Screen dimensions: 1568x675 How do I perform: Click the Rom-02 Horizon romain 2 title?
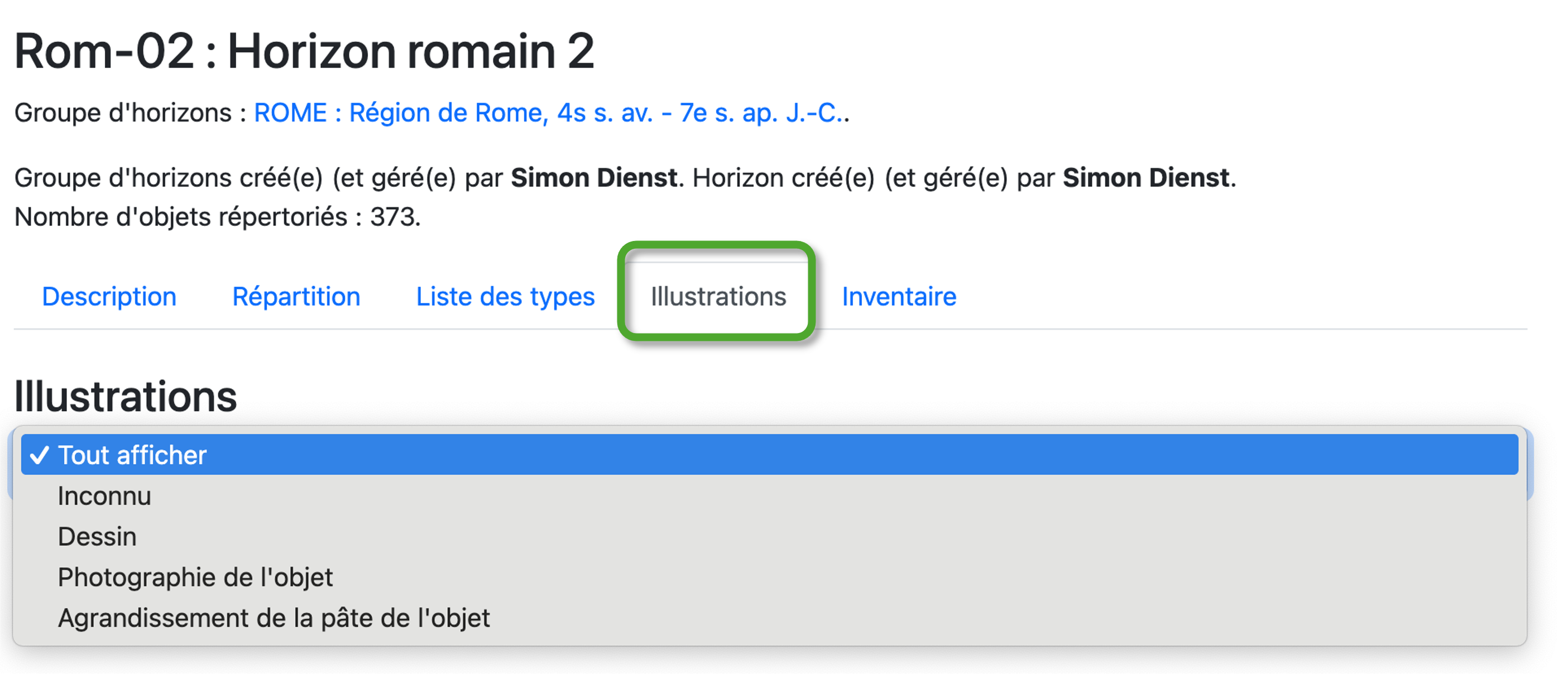coord(304,51)
